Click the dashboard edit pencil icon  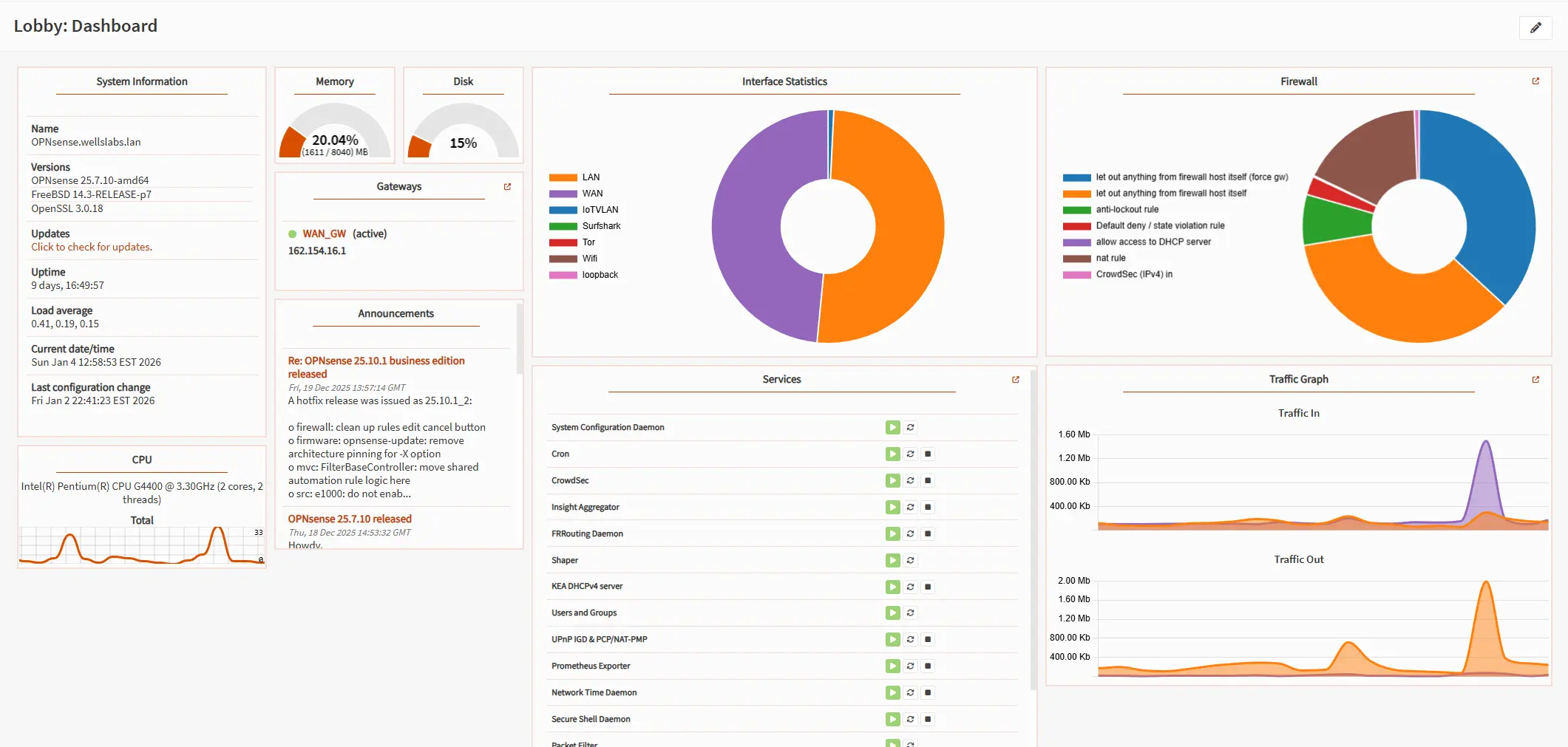(1535, 27)
